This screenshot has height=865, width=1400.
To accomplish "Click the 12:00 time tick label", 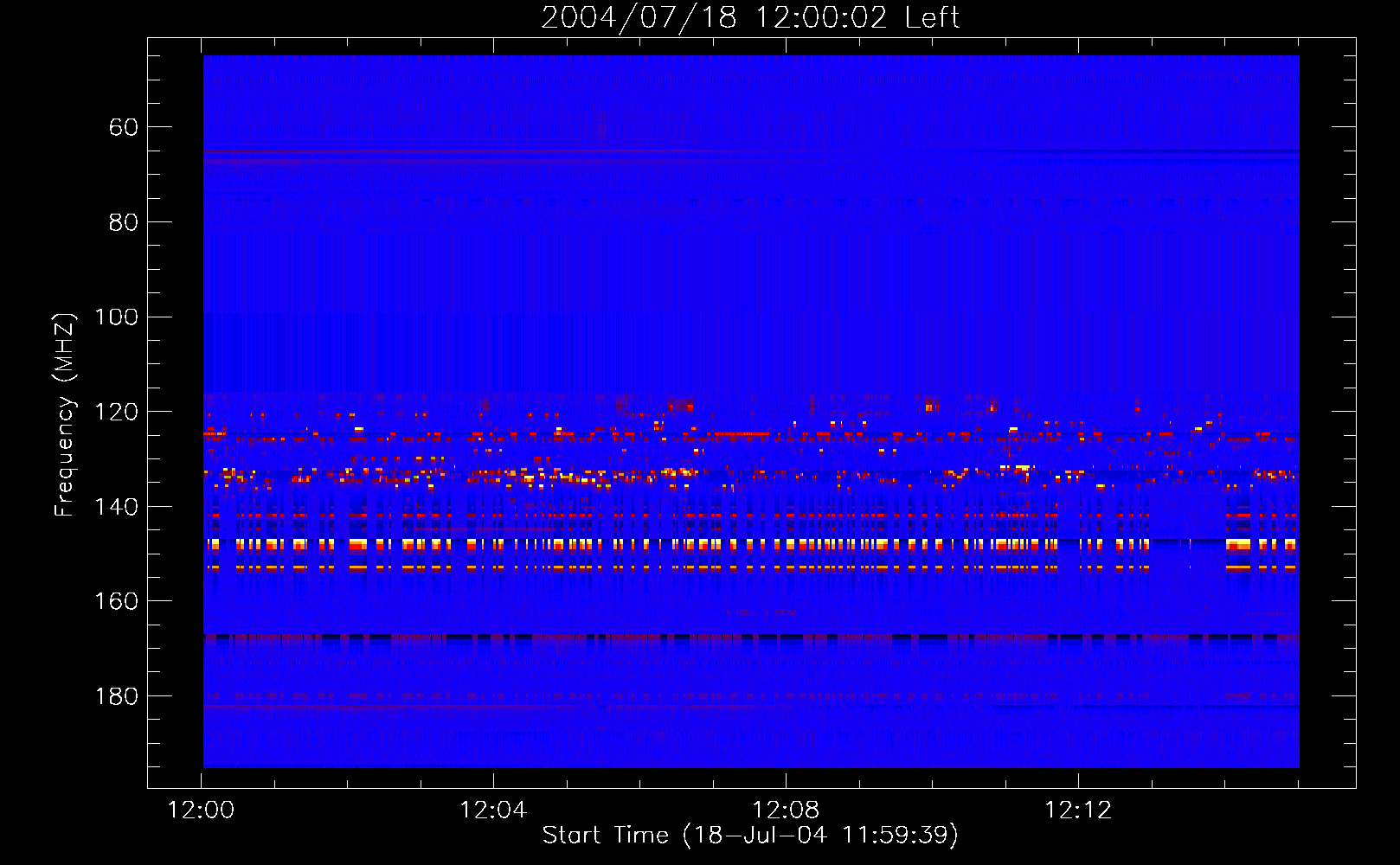I will (201, 811).
